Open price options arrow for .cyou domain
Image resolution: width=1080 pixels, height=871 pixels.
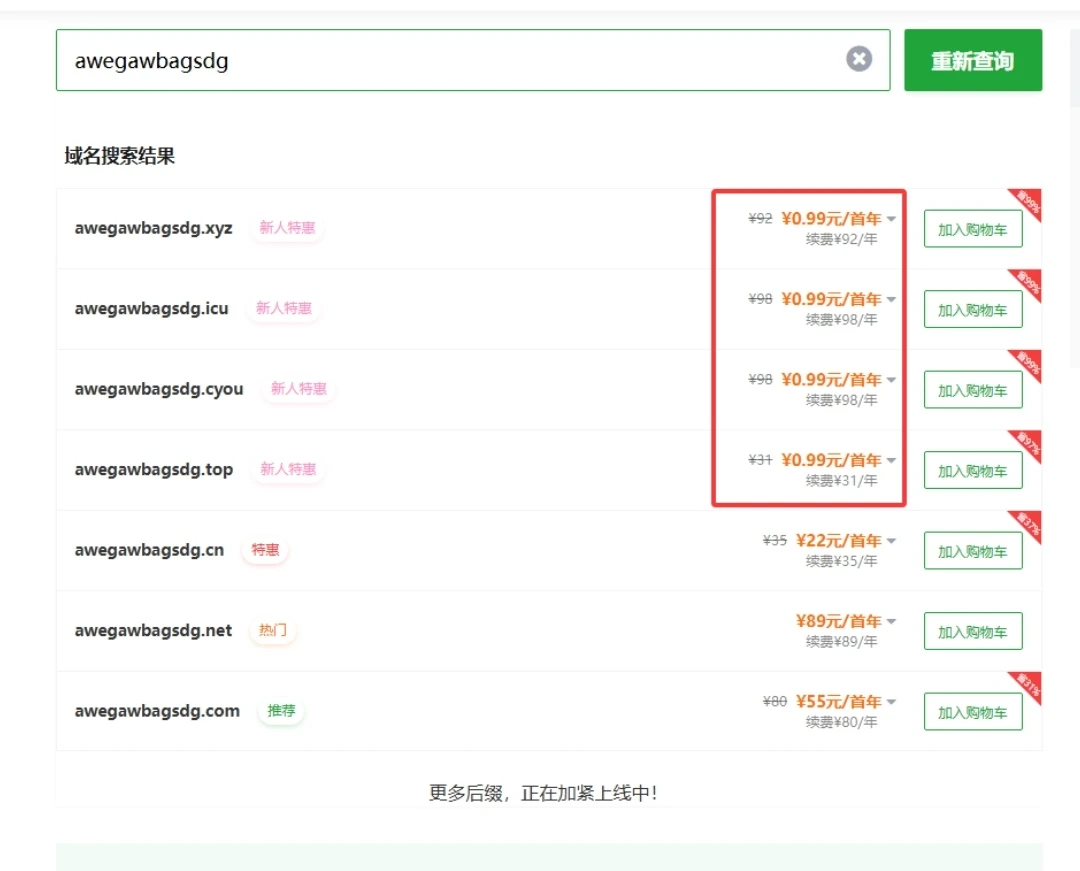pos(891,380)
